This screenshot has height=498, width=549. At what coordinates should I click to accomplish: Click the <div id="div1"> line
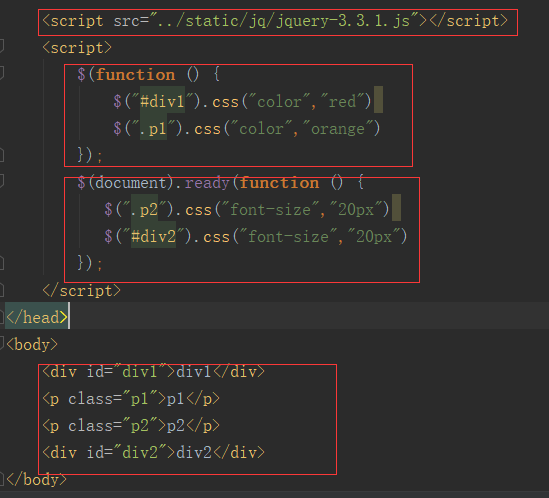[153, 372]
